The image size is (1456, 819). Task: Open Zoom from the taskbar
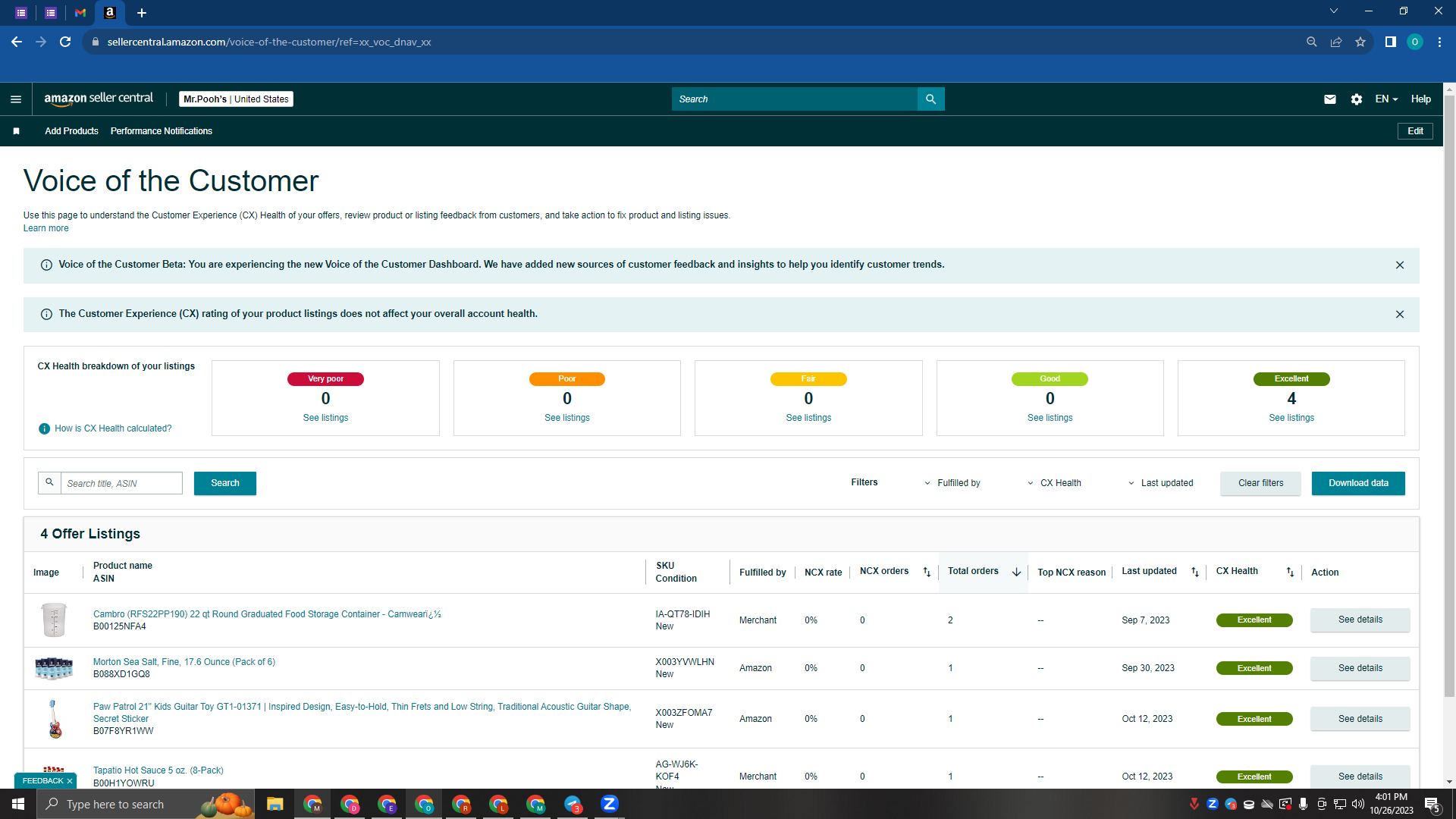[x=610, y=804]
